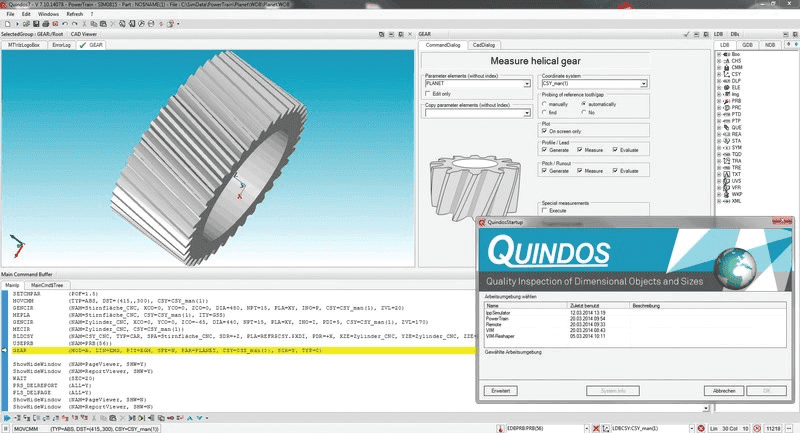This screenshot has height=433, width=800.
Task: Open the LDBCSY:CSY_man(1) dropdown in status bar
Action: point(692,429)
